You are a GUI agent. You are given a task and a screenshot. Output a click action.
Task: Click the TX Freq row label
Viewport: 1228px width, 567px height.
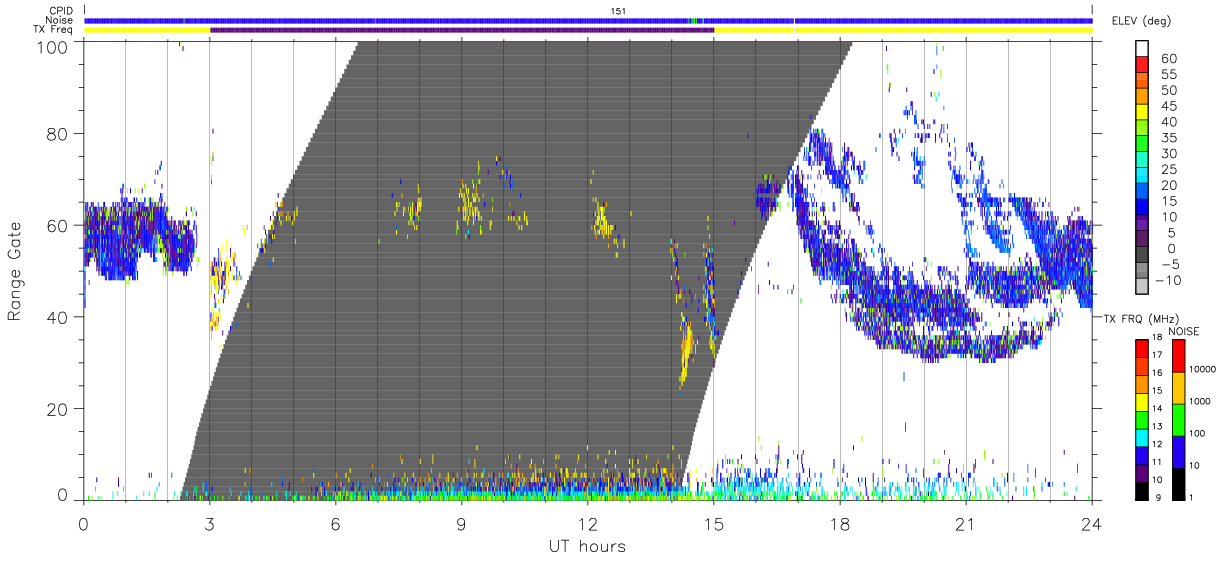(x=55, y=29)
